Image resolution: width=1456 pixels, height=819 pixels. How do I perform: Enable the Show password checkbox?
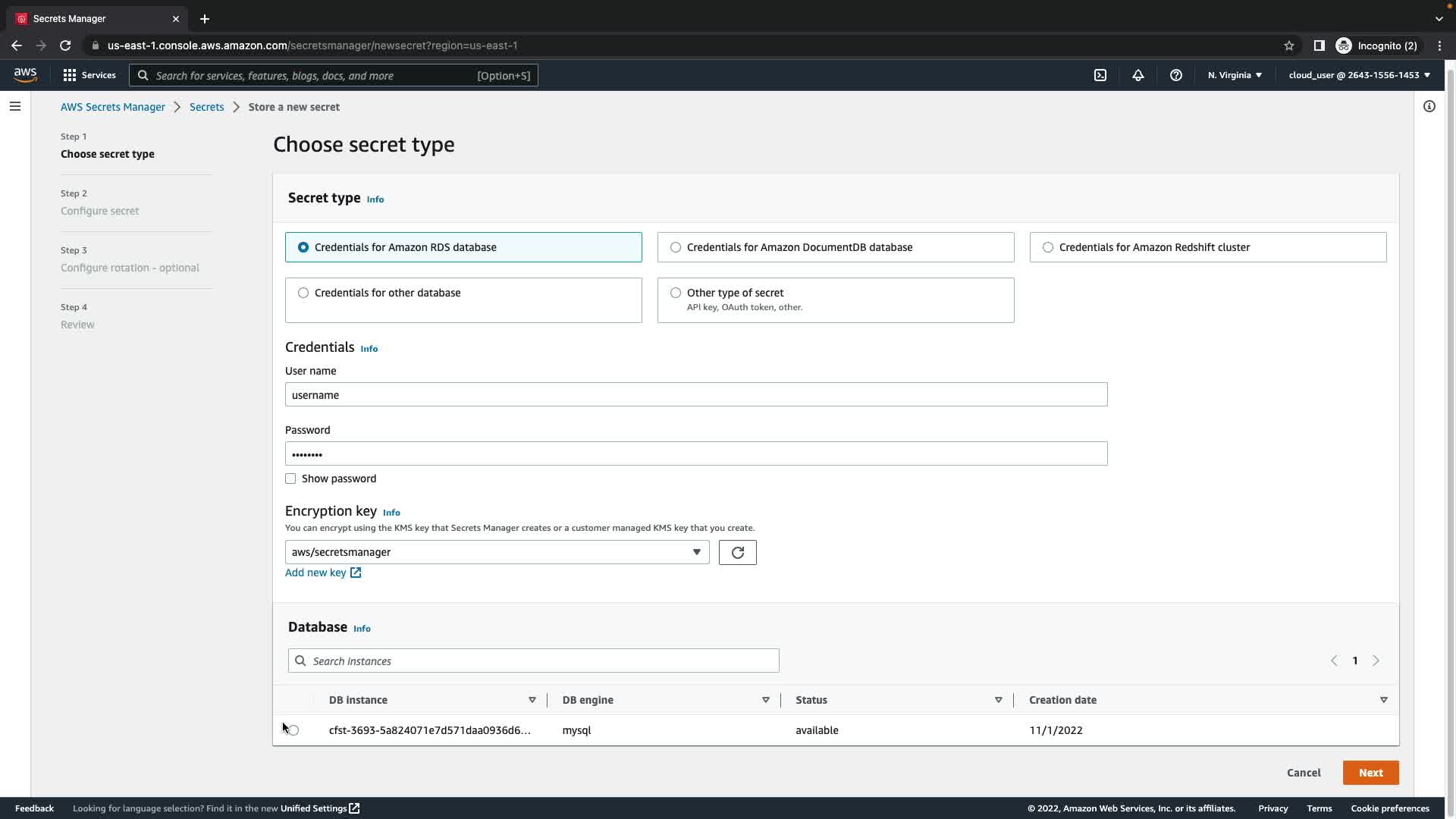click(290, 479)
